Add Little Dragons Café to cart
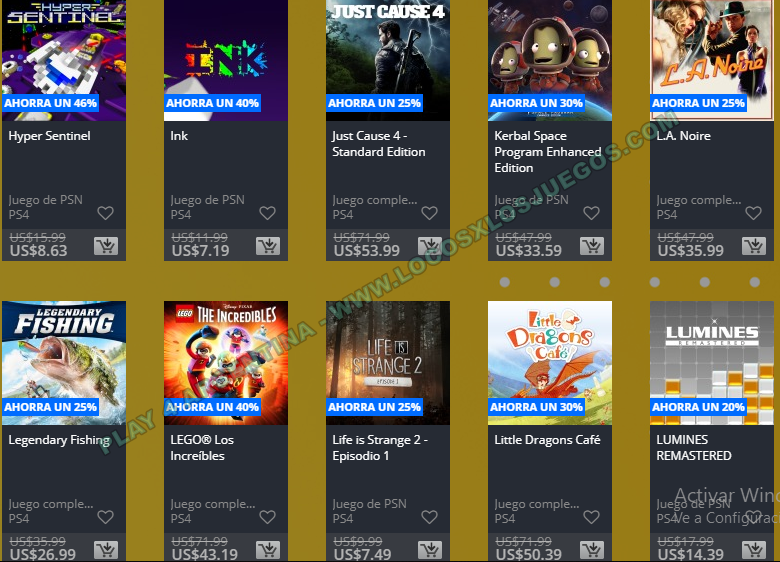This screenshot has width=780, height=562. point(592,550)
